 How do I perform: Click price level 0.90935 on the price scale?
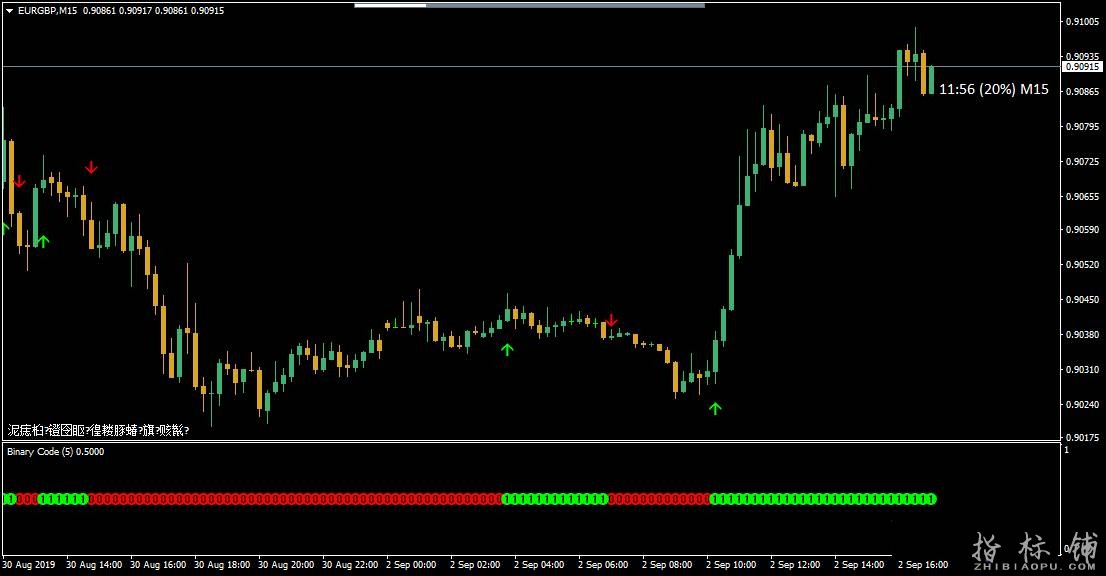(1083, 56)
